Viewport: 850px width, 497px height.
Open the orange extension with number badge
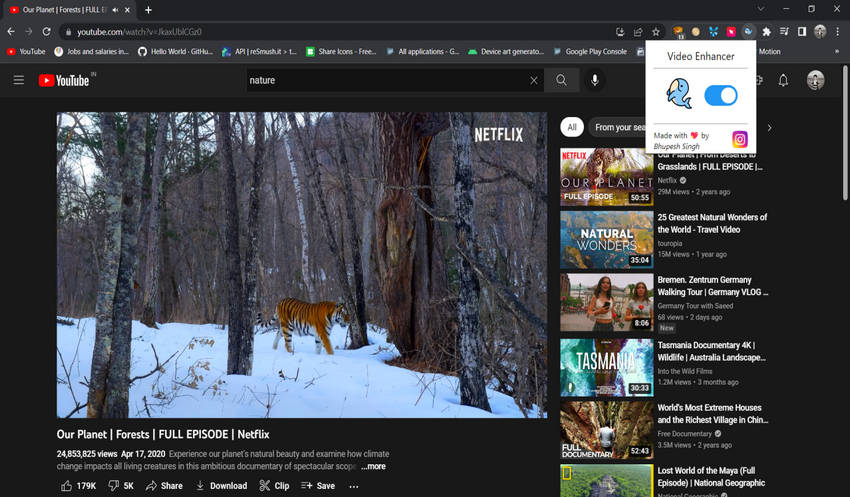point(678,33)
